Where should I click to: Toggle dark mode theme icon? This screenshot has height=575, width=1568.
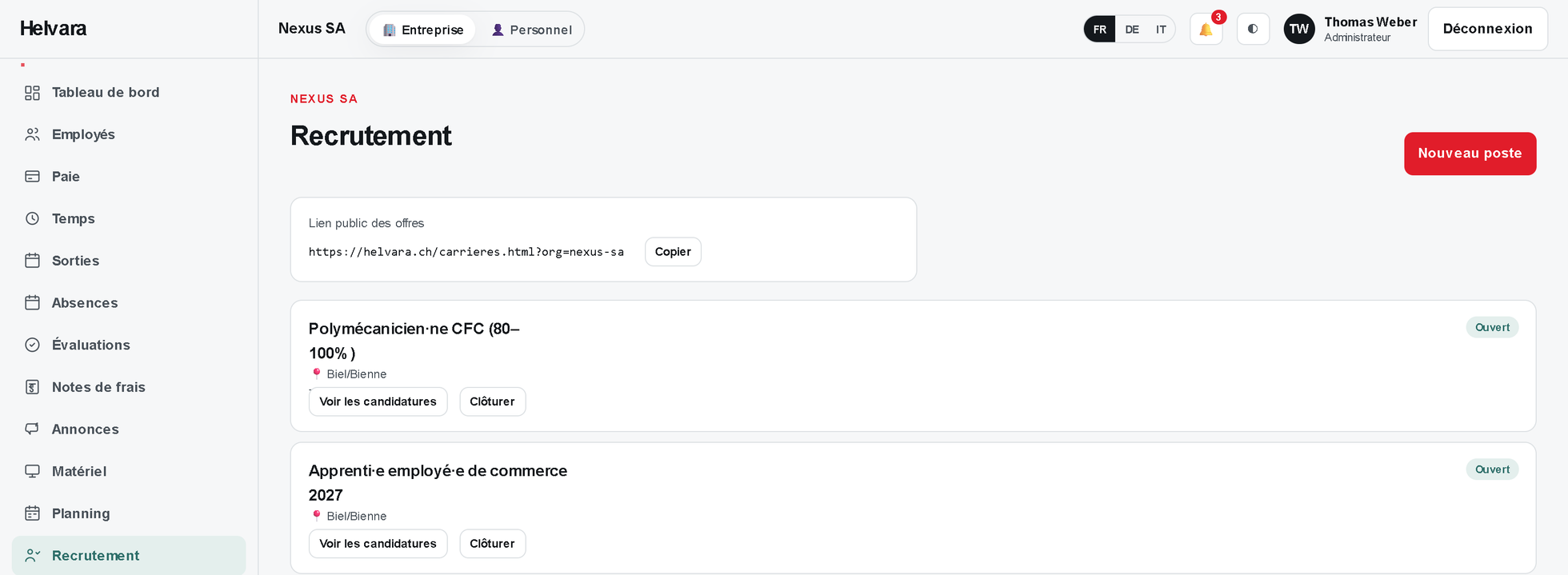1253,29
